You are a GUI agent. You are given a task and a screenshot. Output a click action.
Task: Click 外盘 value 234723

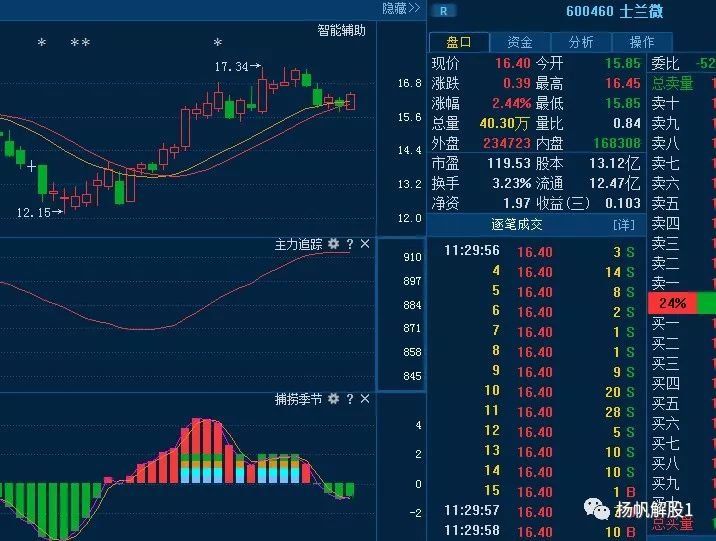507,143
